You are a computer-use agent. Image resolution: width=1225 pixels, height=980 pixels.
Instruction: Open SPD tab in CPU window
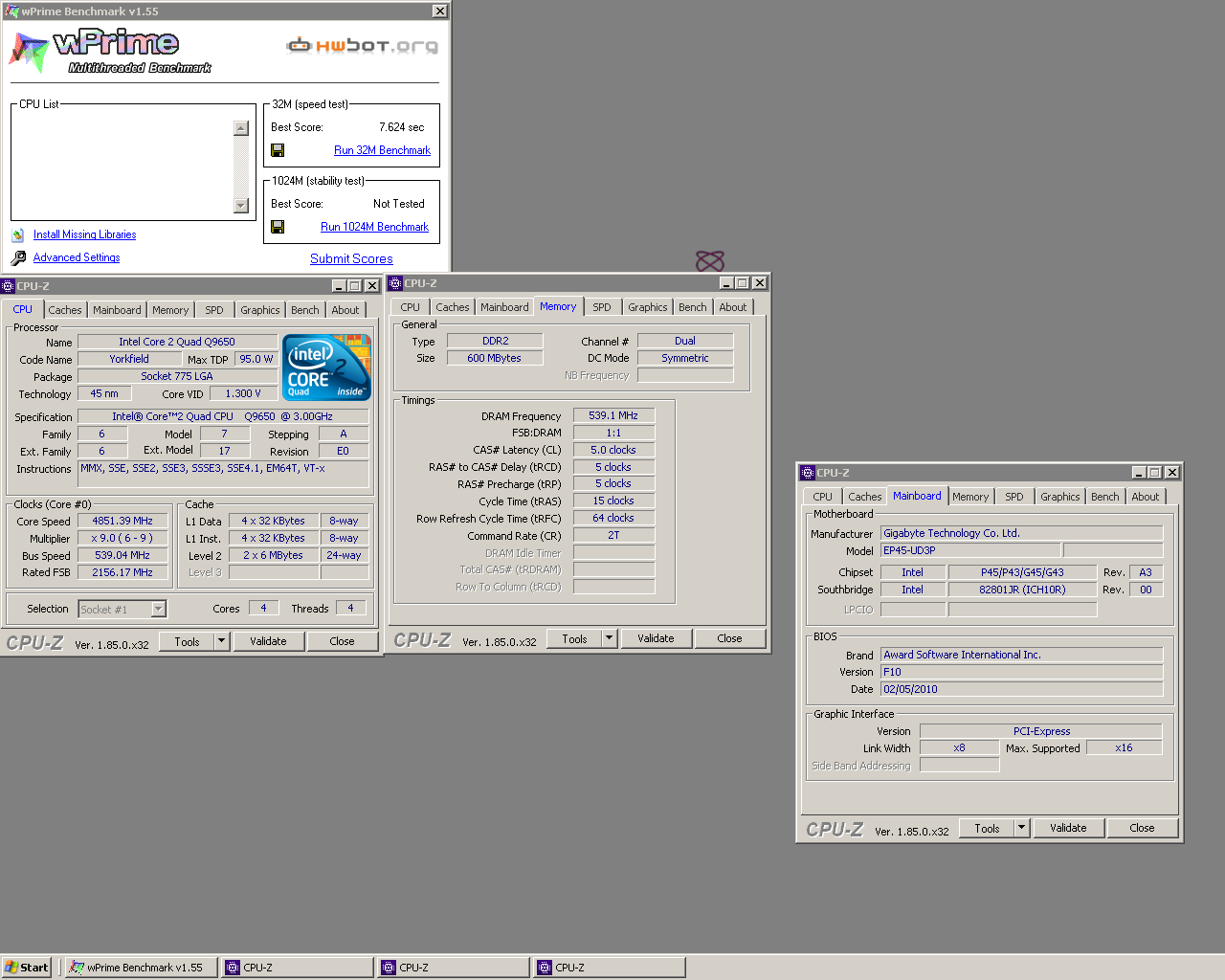click(214, 310)
